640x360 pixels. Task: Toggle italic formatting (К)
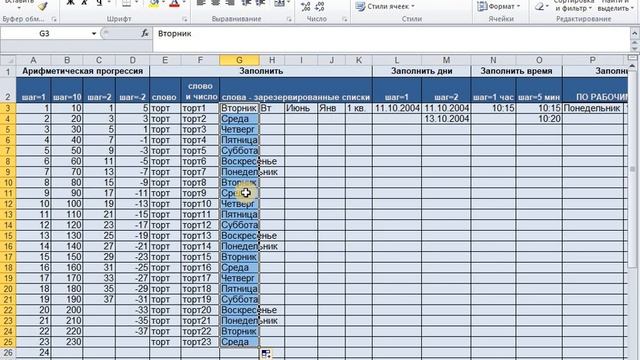[x=84, y=3]
